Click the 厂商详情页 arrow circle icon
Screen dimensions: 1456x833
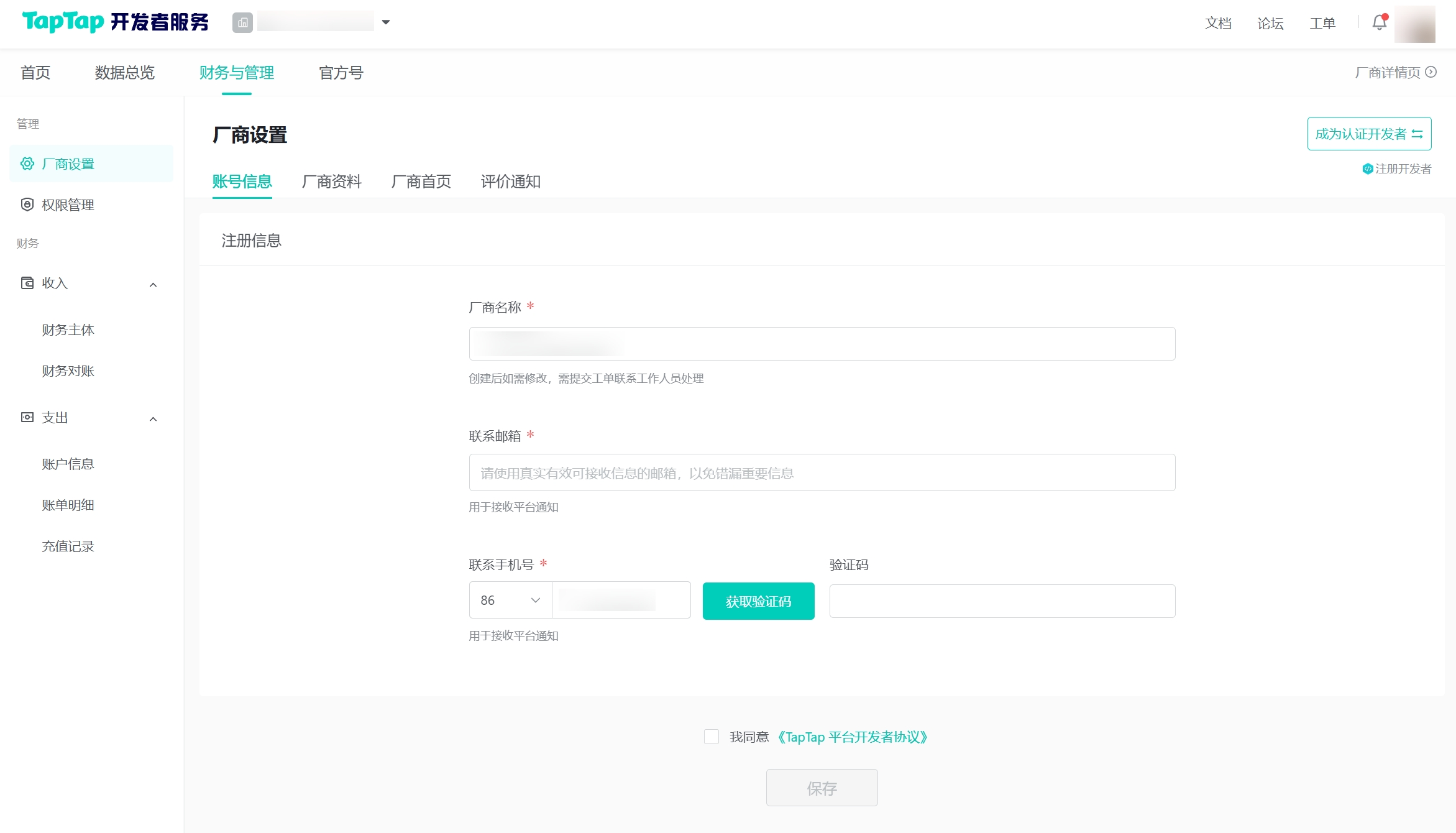(x=1431, y=72)
